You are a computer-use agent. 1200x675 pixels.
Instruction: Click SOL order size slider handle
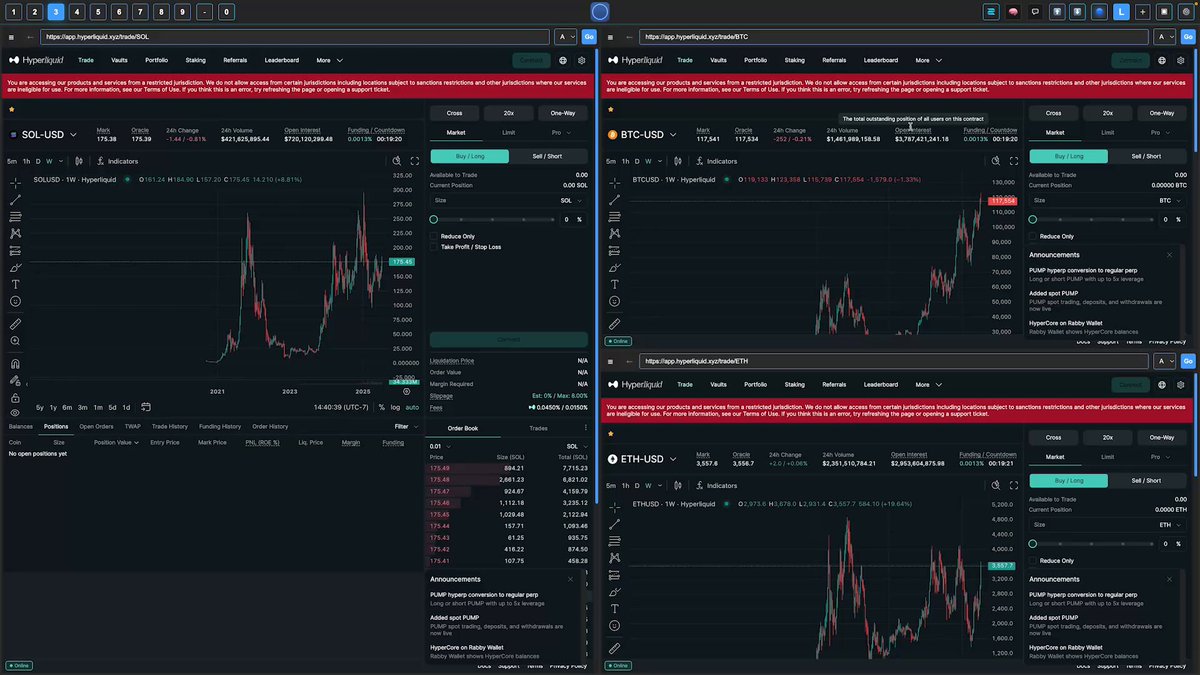tap(434, 219)
